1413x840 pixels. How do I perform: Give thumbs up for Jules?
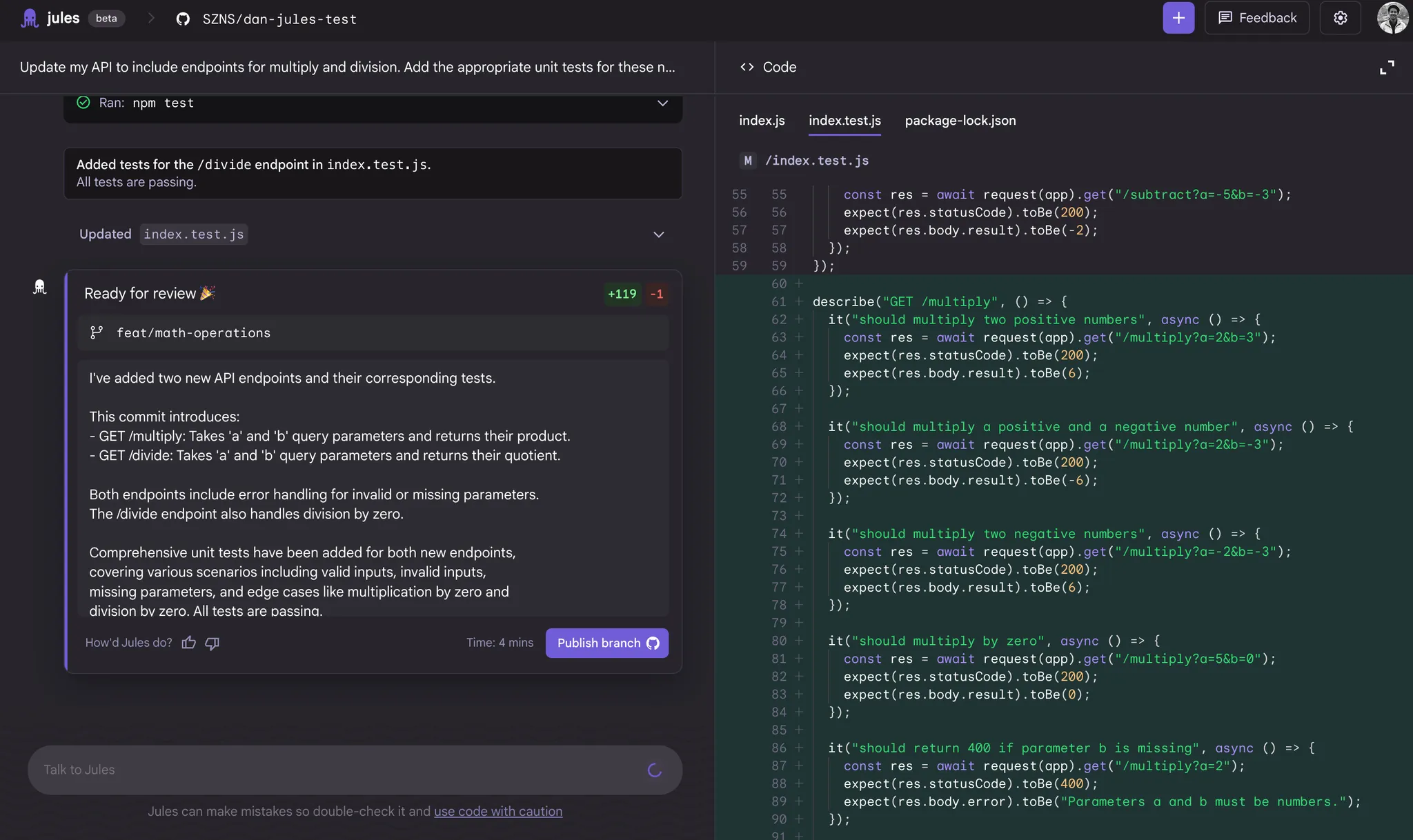click(189, 643)
